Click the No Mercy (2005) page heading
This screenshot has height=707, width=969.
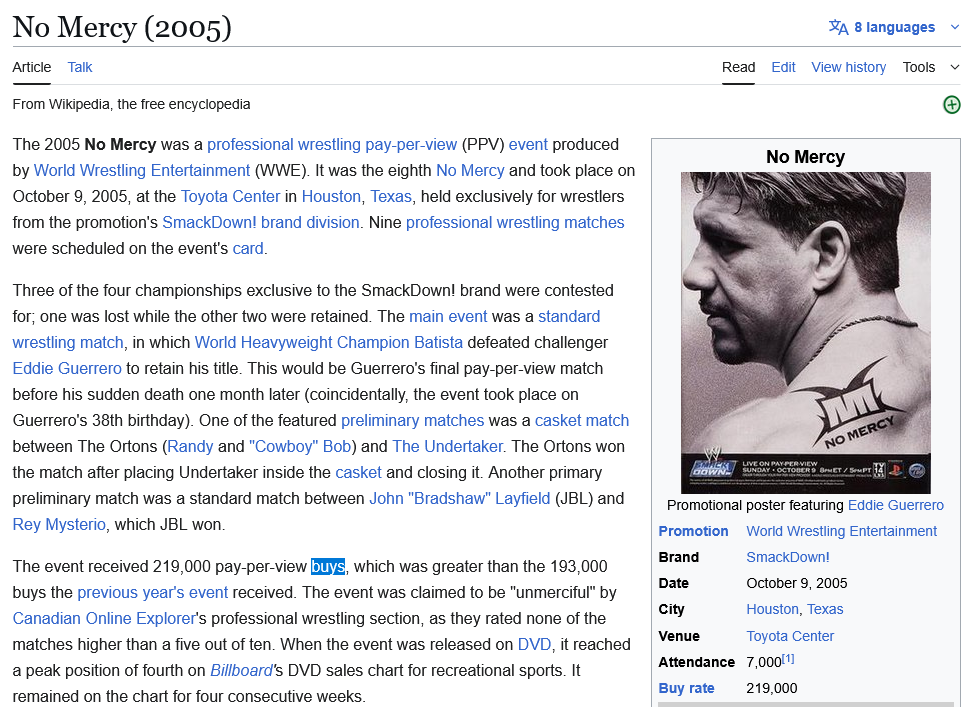(x=122, y=27)
